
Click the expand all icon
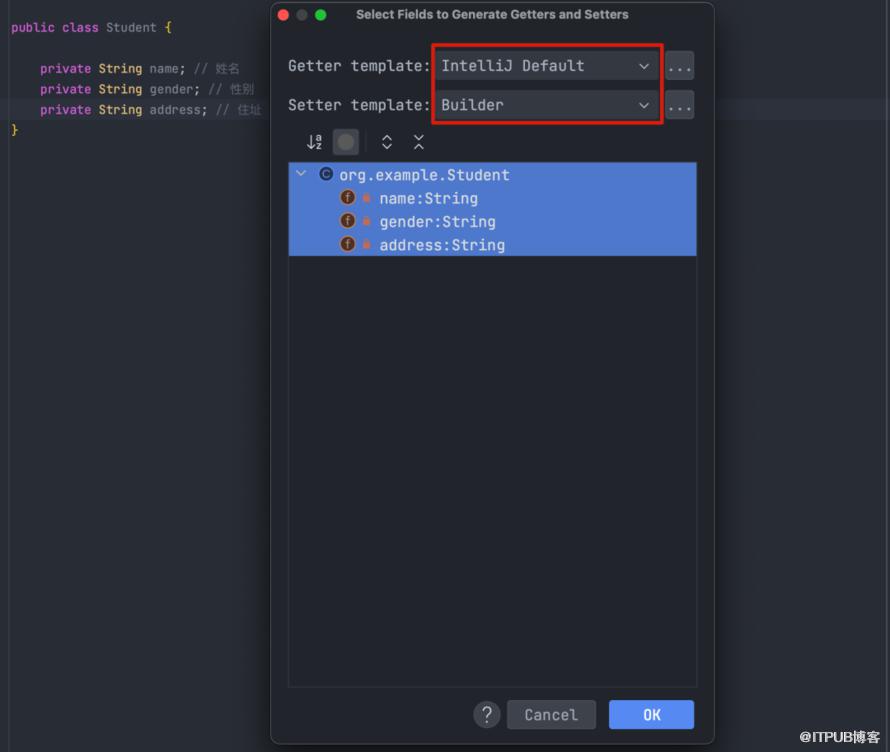(x=387, y=142)
